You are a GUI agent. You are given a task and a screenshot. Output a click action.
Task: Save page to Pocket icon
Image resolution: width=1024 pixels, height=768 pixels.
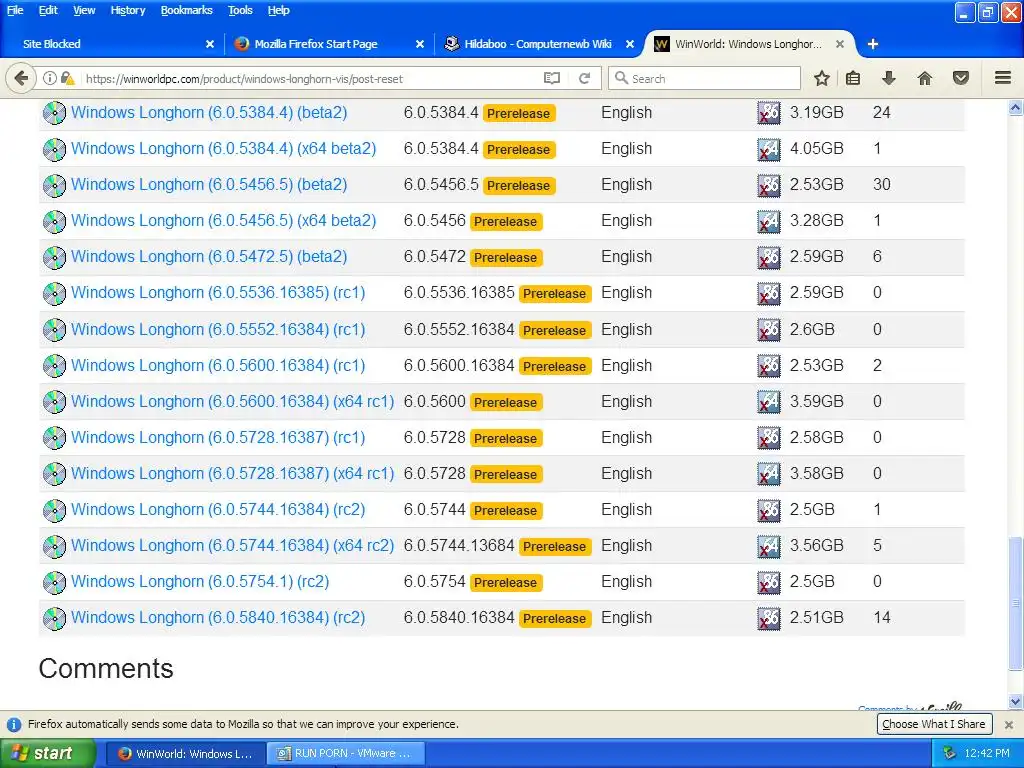coord(961,78)
